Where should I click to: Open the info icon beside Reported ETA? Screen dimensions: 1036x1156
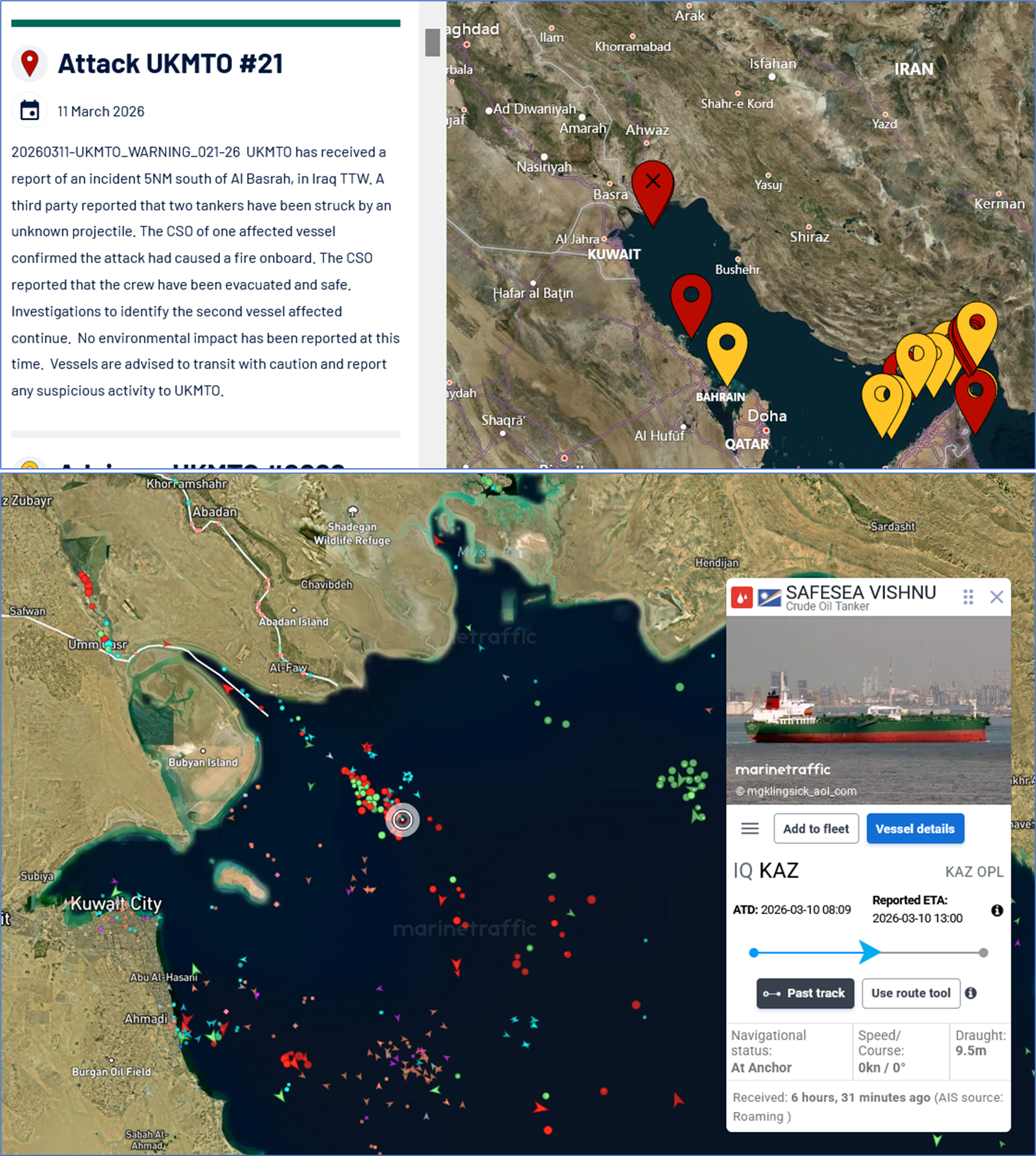click(x=996, y=910)
